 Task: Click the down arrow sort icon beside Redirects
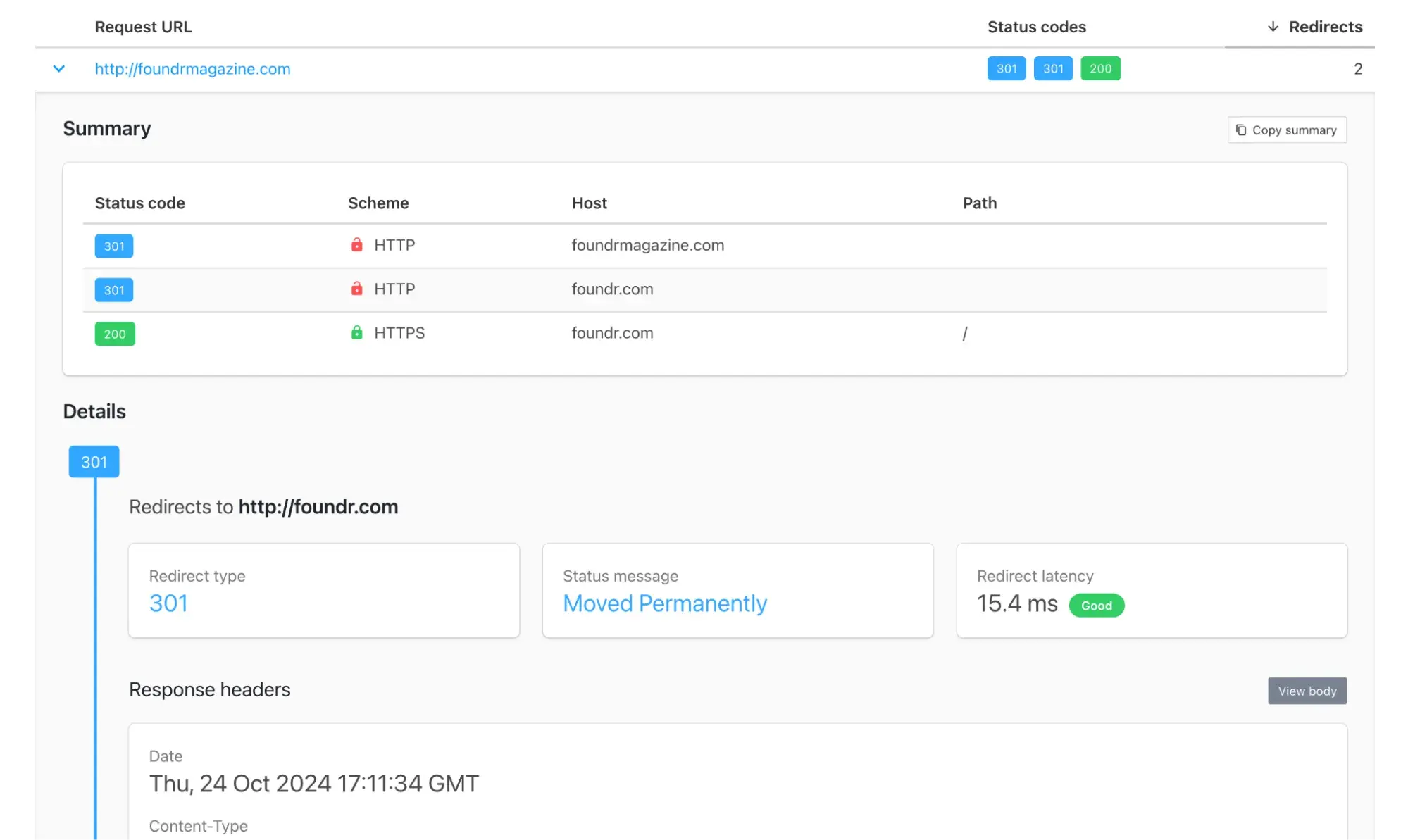[1273, 27]
